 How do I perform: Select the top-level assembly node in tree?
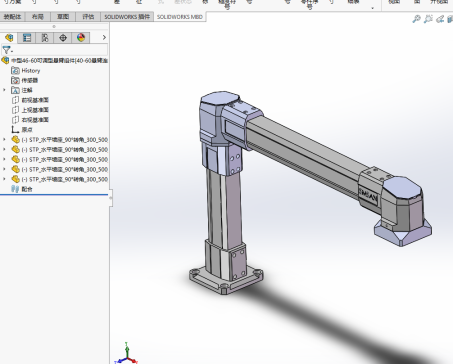[x=55, y=61]
